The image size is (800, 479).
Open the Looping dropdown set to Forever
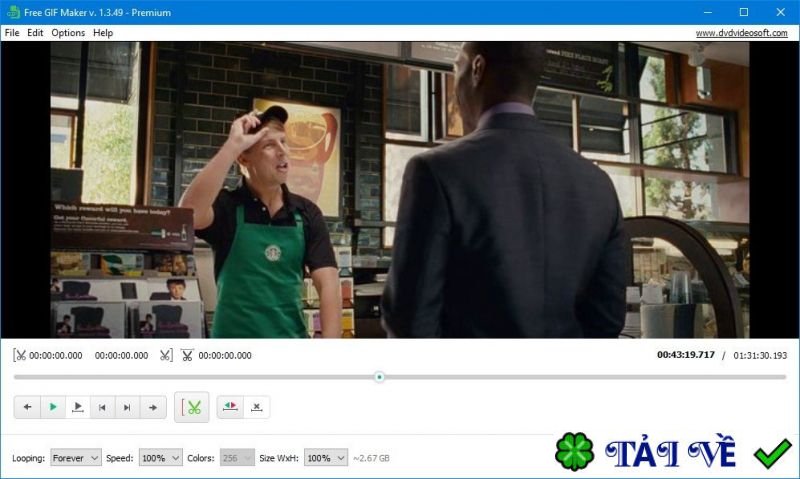(x=76, y=457)
